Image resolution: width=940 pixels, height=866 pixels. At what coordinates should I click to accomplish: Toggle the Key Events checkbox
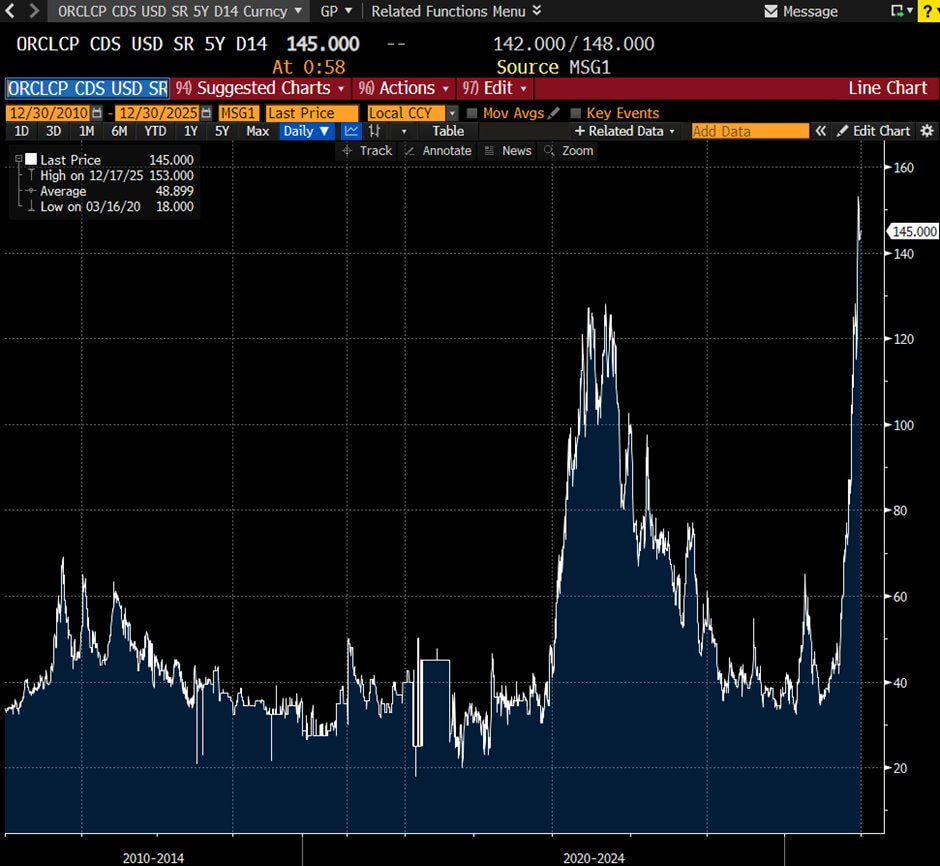pyautogui.click(x=575, y=113)
